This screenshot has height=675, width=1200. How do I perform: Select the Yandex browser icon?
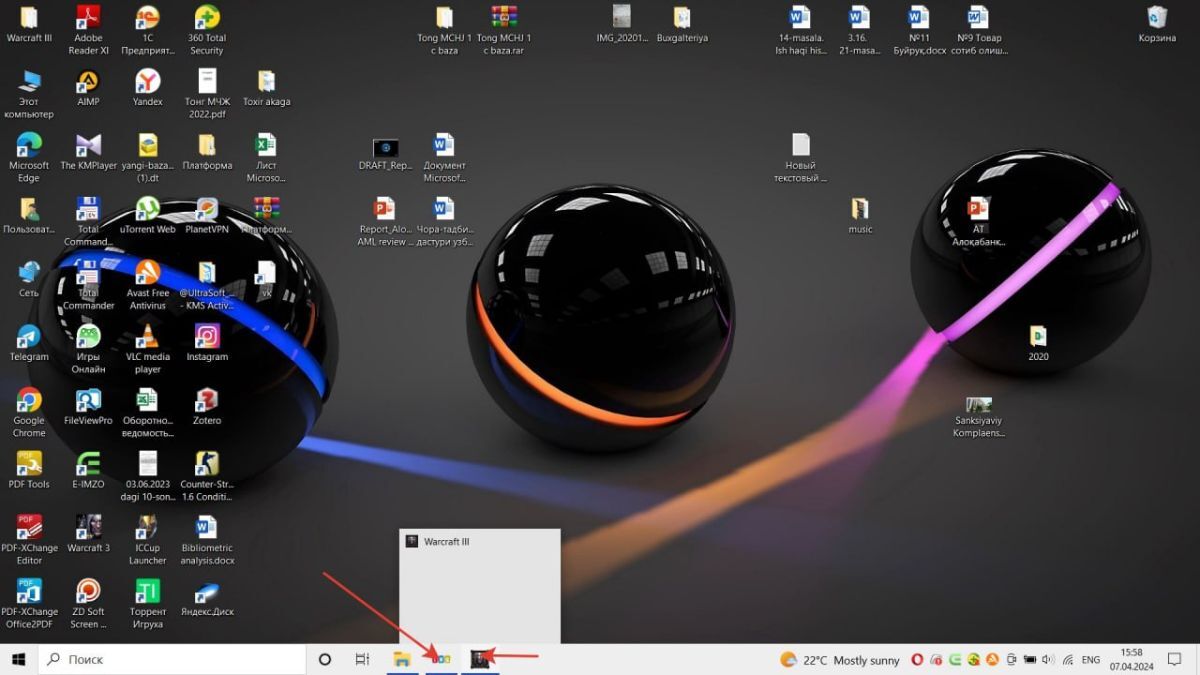point(147,82)
